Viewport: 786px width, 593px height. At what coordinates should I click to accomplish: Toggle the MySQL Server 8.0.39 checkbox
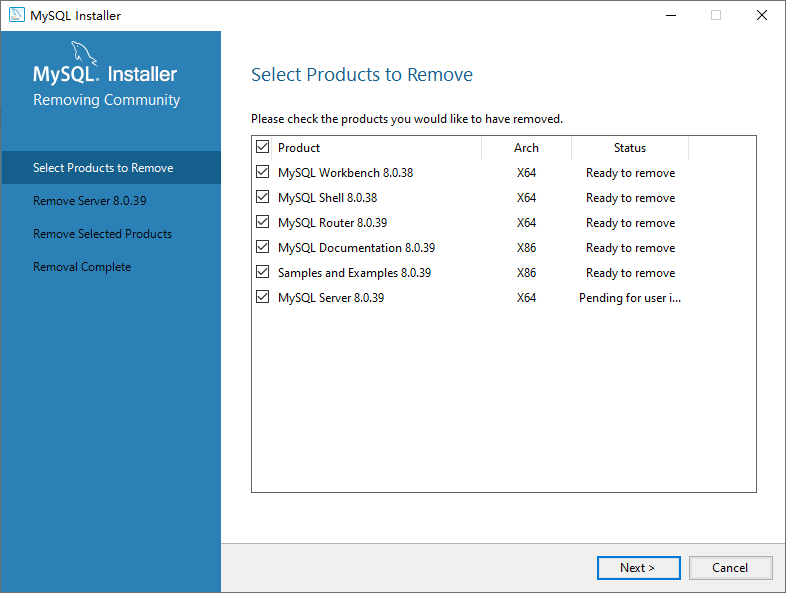[x=263, y=298]
